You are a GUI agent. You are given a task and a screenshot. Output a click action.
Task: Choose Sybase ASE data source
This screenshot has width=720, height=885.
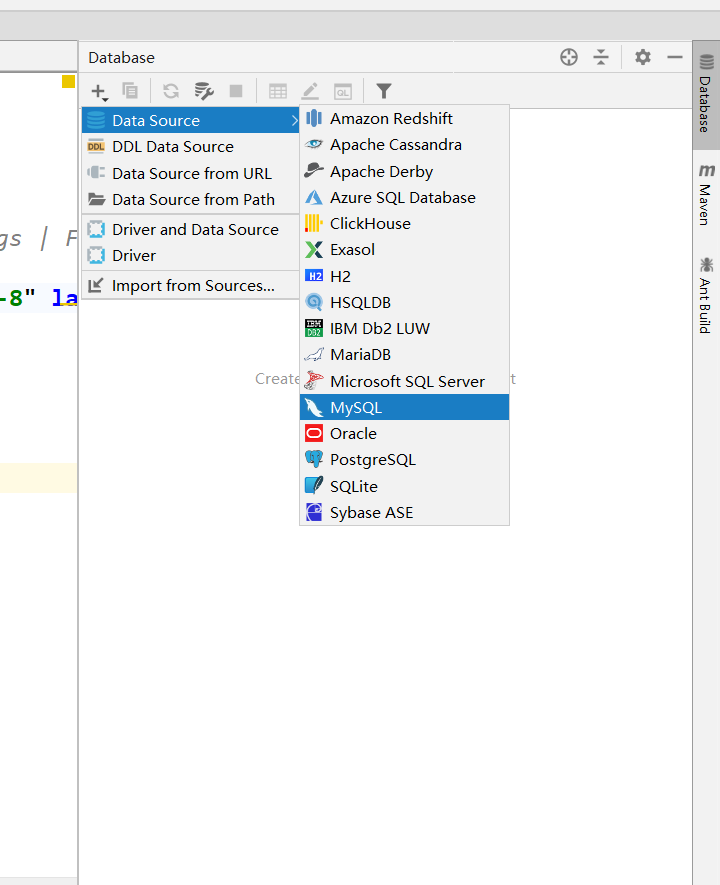(404, 512)
